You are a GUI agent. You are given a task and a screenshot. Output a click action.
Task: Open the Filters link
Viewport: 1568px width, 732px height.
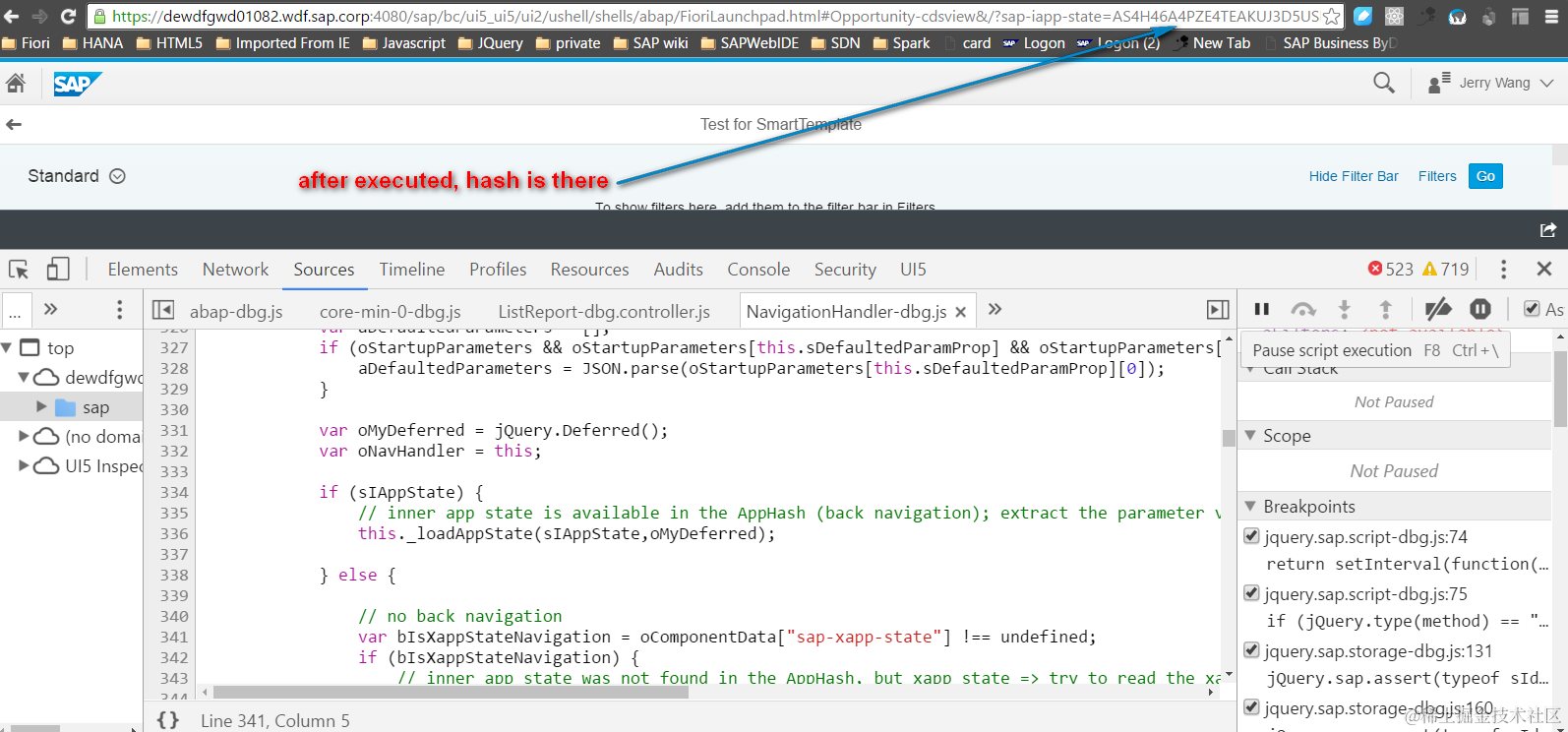pyautogui.click(x=1437, y=176)
